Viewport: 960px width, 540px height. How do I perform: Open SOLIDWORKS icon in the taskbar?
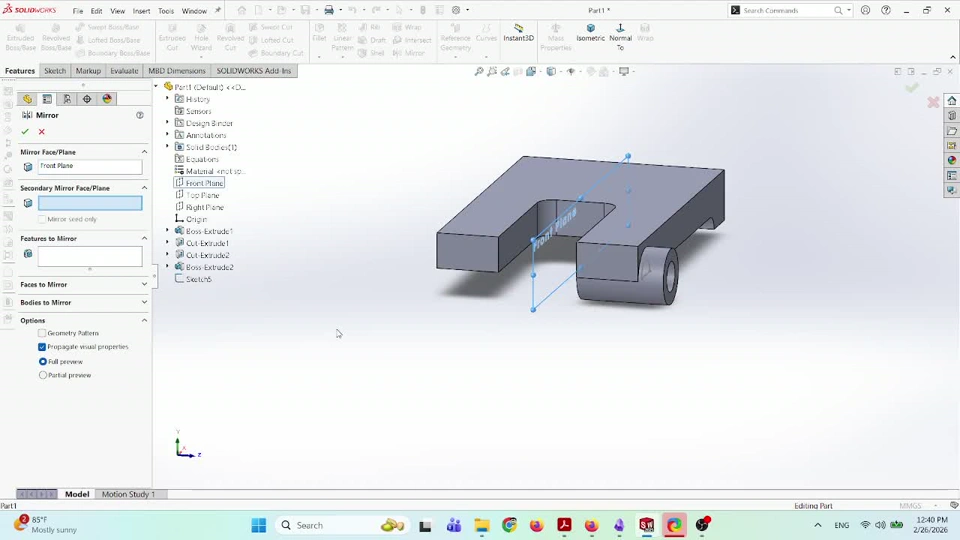point(647,525)
